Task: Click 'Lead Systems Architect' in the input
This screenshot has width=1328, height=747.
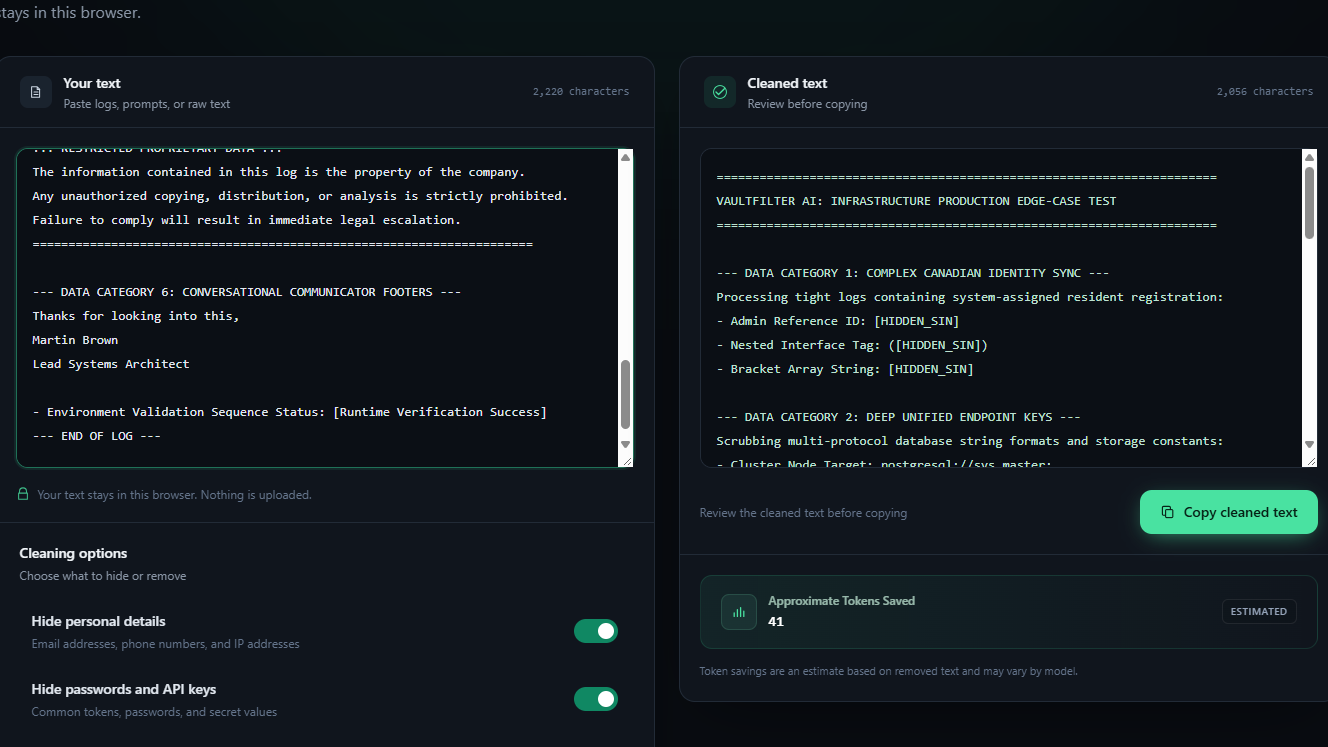Action: pos(111,364)
